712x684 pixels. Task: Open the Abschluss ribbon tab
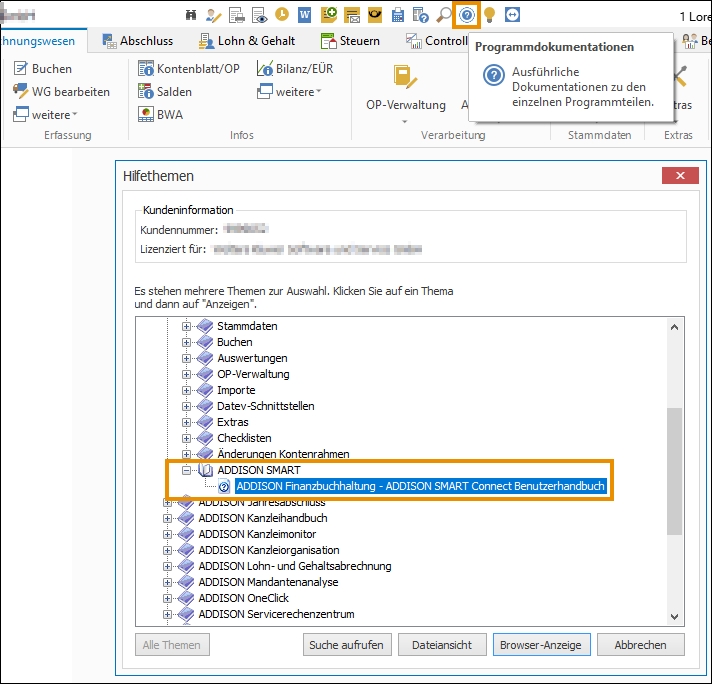(138, 41)
